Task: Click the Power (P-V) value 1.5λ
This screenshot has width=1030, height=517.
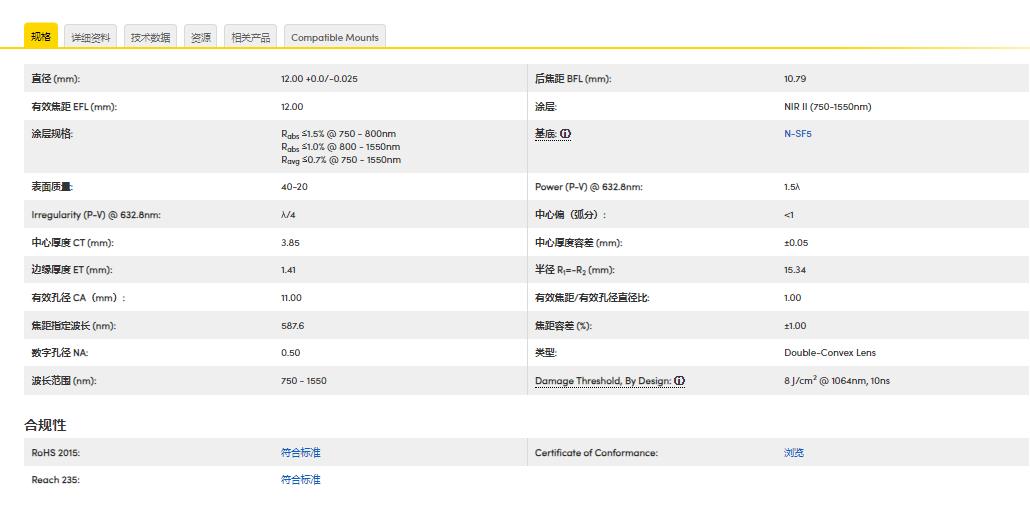Action: point(792,187)
